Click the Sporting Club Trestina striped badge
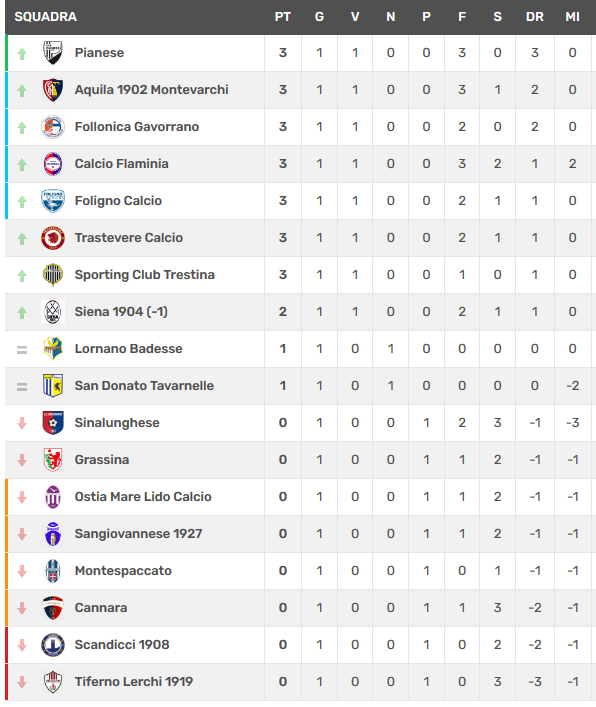This screenshot has height=707, width=596. [x=53, y=275]
